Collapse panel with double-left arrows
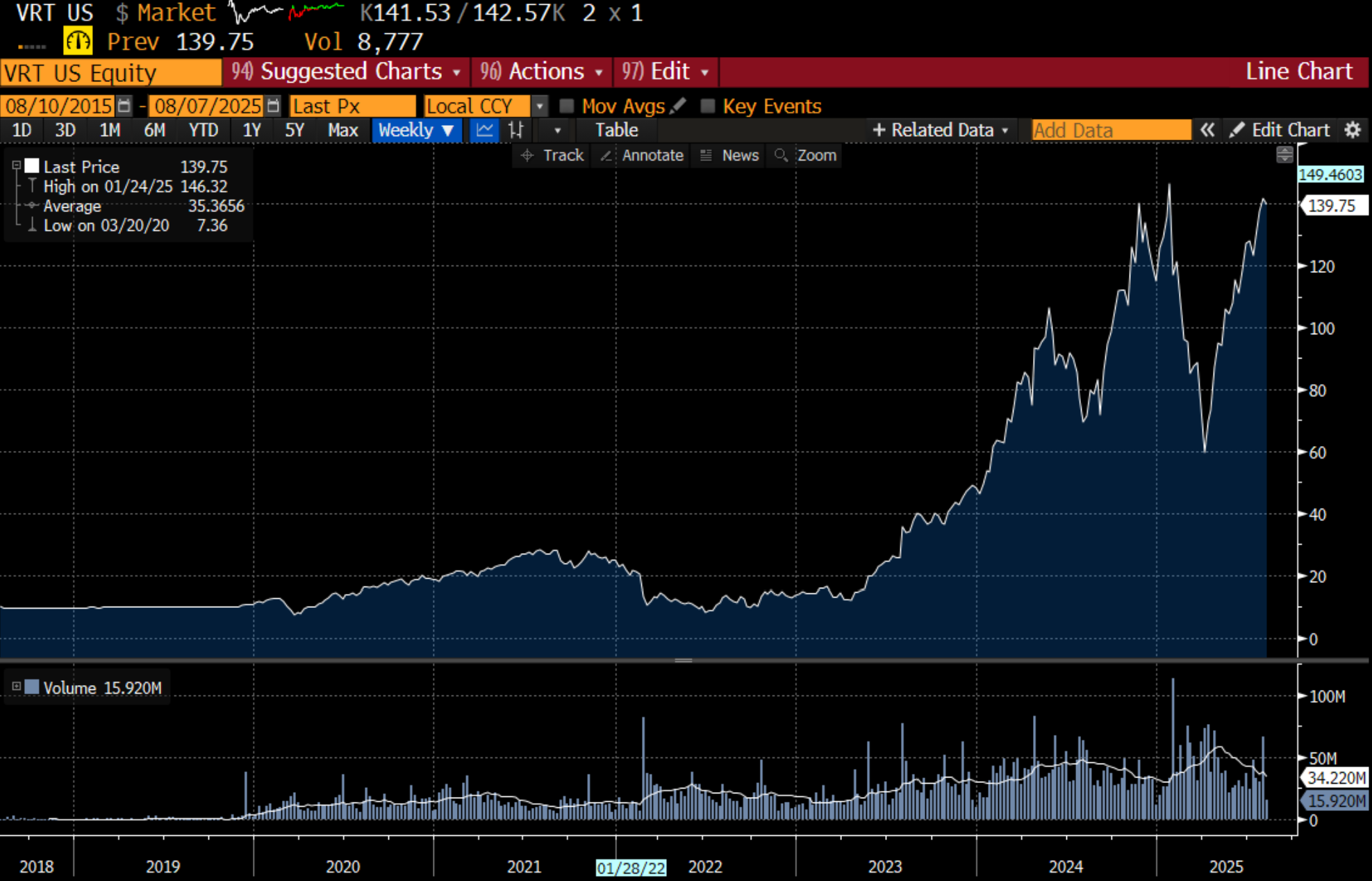Viewport: 1372px width, 881px height. coord(1207,130)
